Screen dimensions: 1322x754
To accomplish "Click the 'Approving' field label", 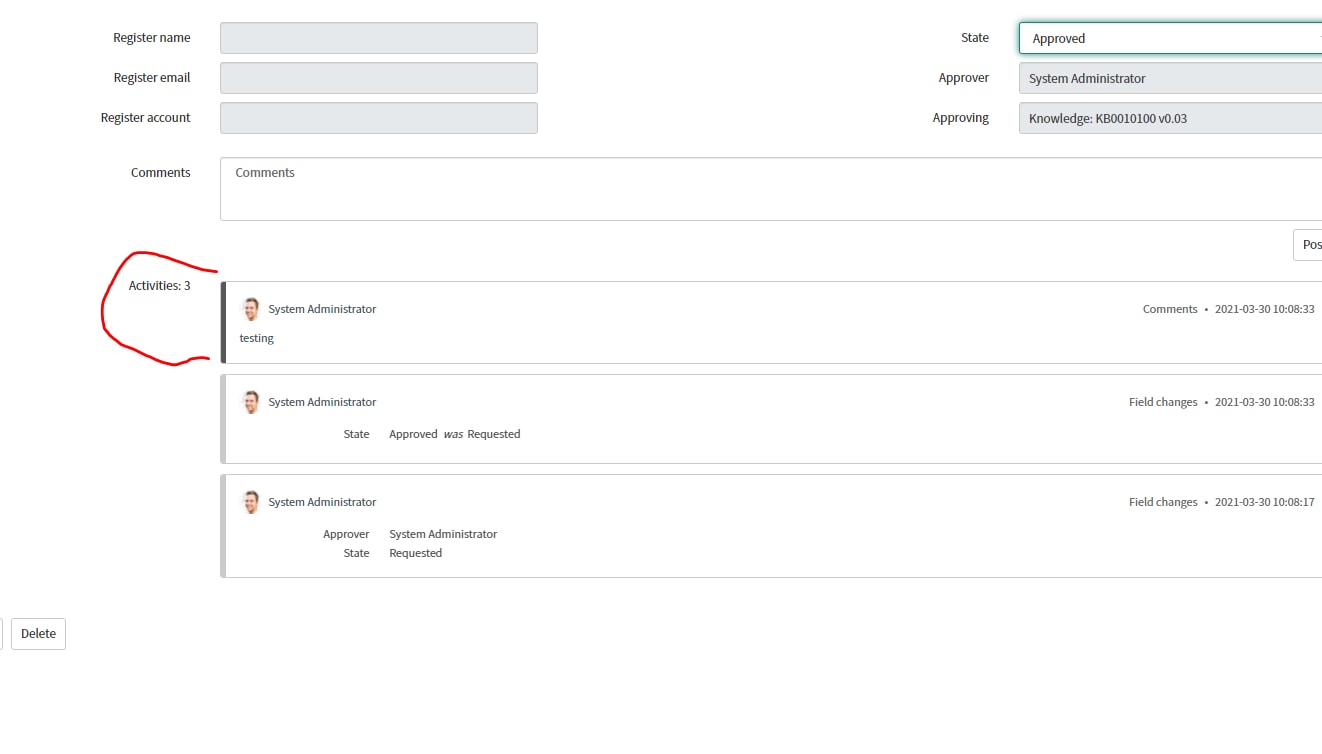I will click(961, 118).
